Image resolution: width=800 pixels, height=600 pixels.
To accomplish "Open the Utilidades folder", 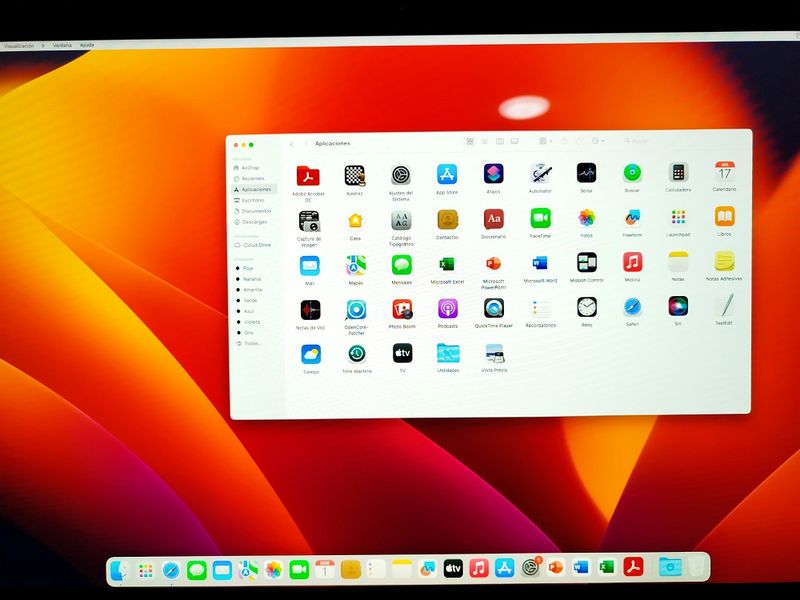I will (448, 353).
